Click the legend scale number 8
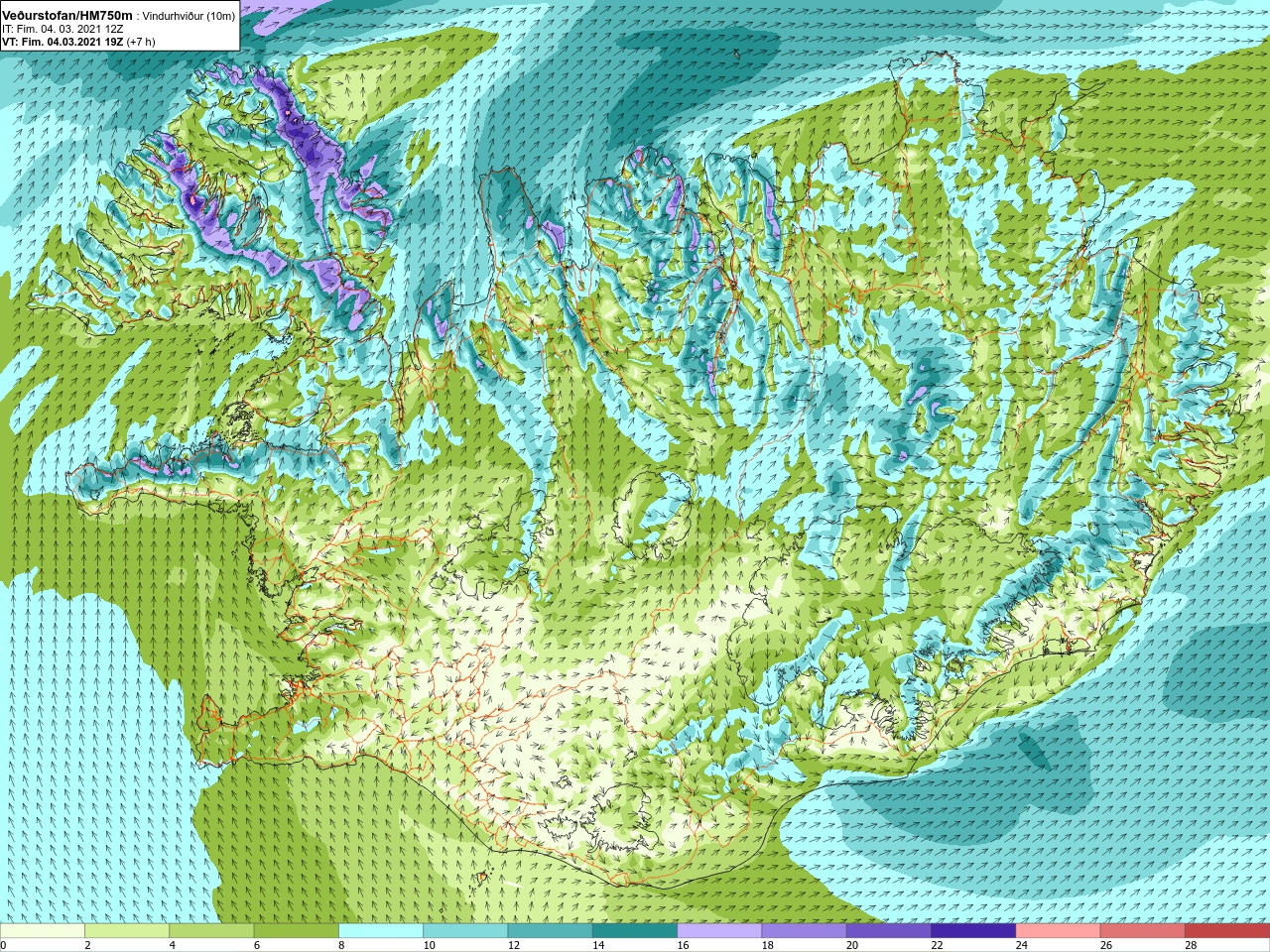Viewport: 1270px width, 952px height. pyautogui.click(x=342, y=945)
